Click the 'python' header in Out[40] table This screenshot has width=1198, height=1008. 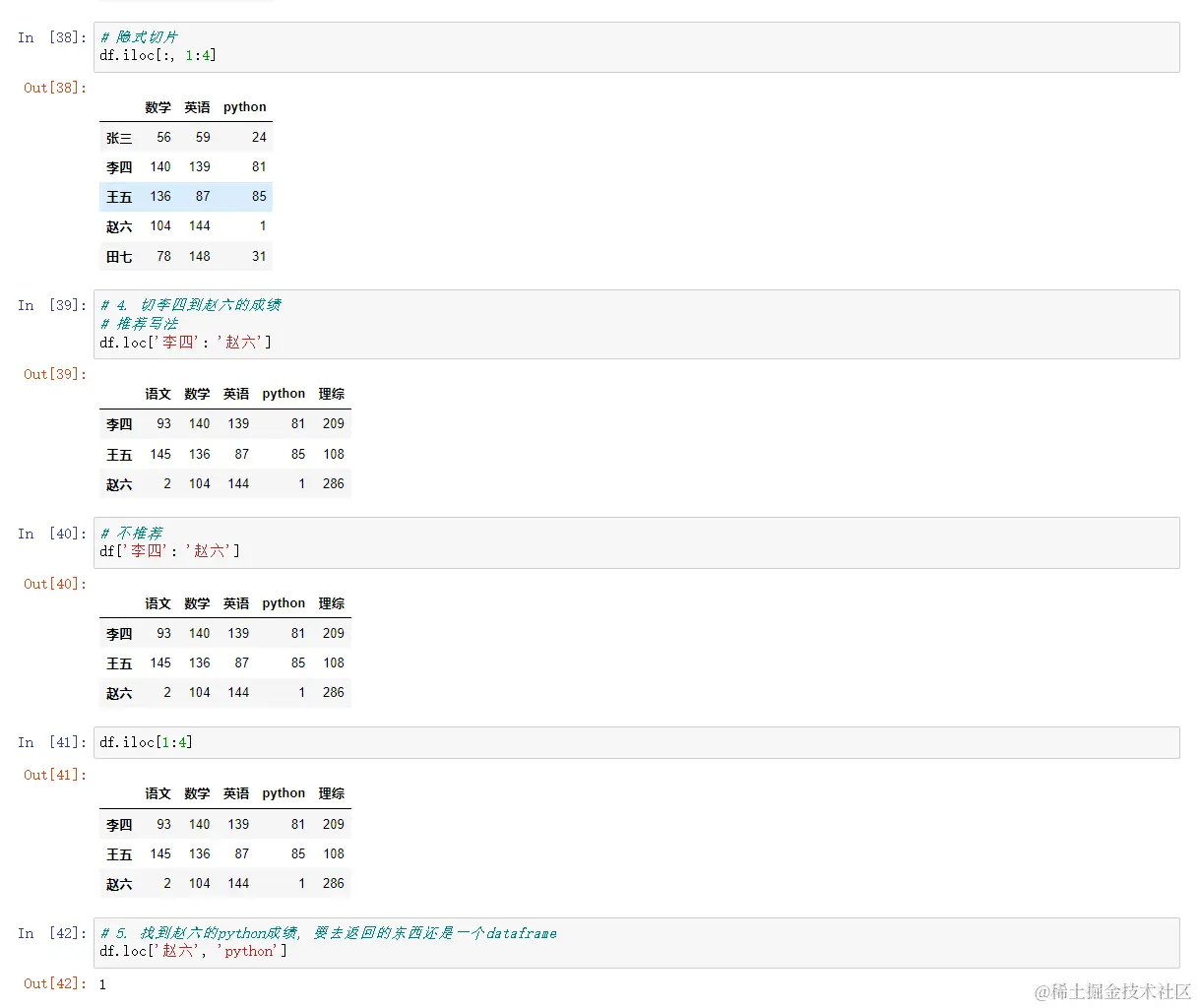(x=284, y=603)
